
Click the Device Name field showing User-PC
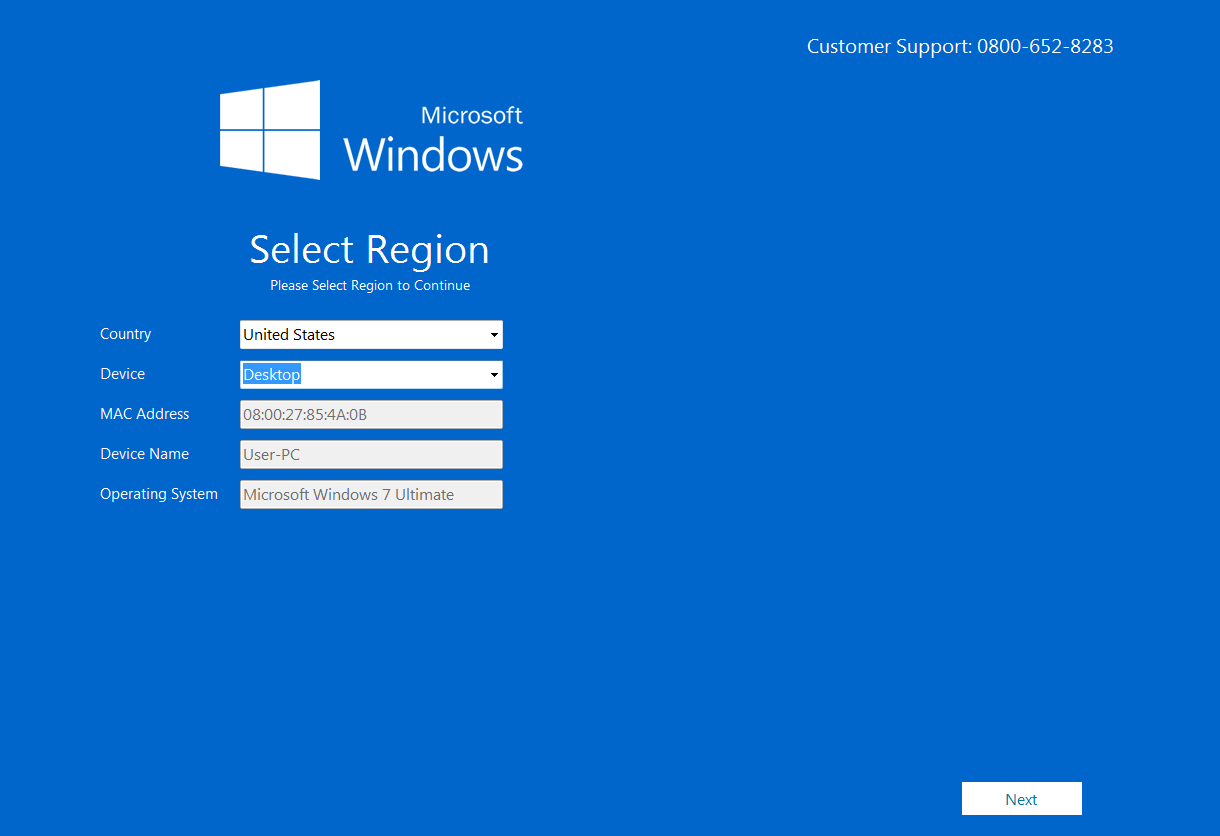pos(370,454)
